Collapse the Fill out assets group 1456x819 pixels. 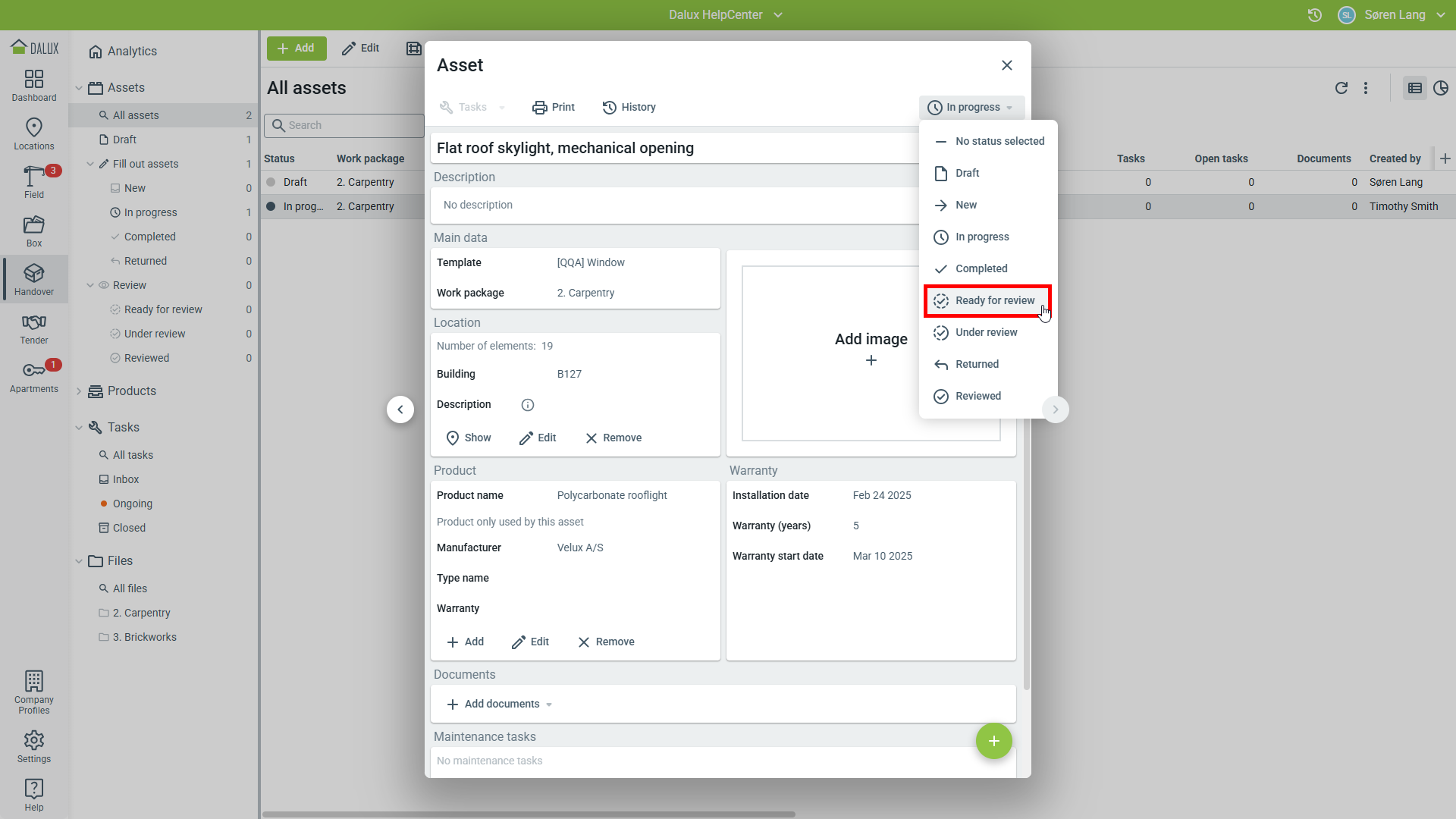[x=90, y=164]
